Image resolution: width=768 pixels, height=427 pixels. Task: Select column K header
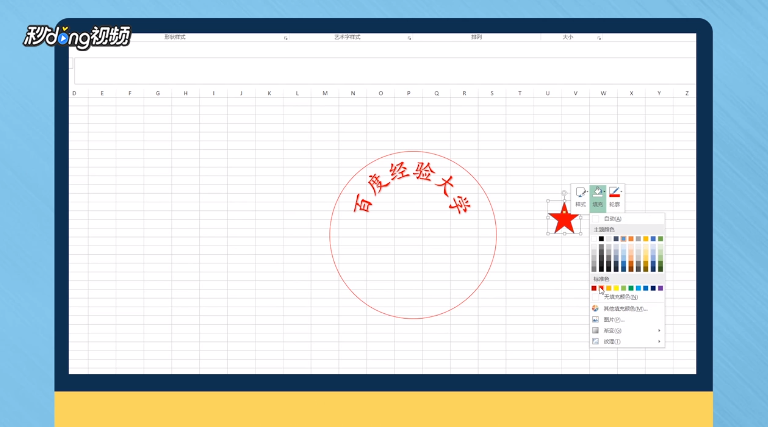269,93
